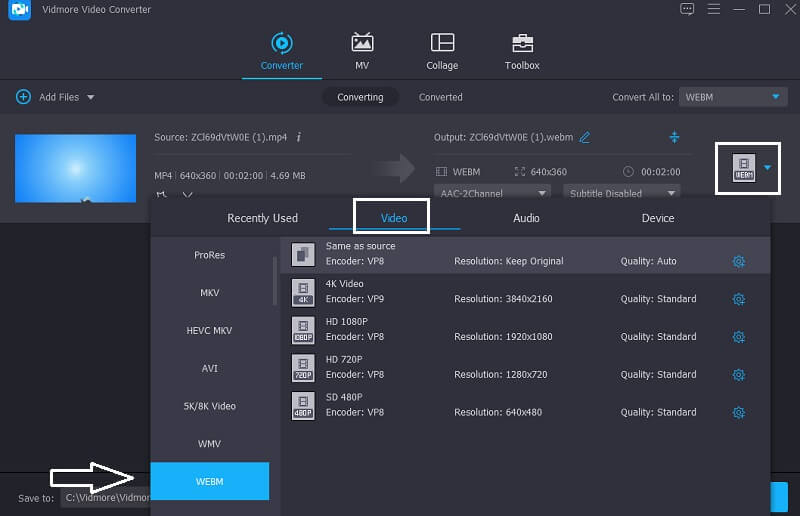Click the Save to path field
Image resolution: width=800 pixels, height=516 pixels.
coord(106,498)
